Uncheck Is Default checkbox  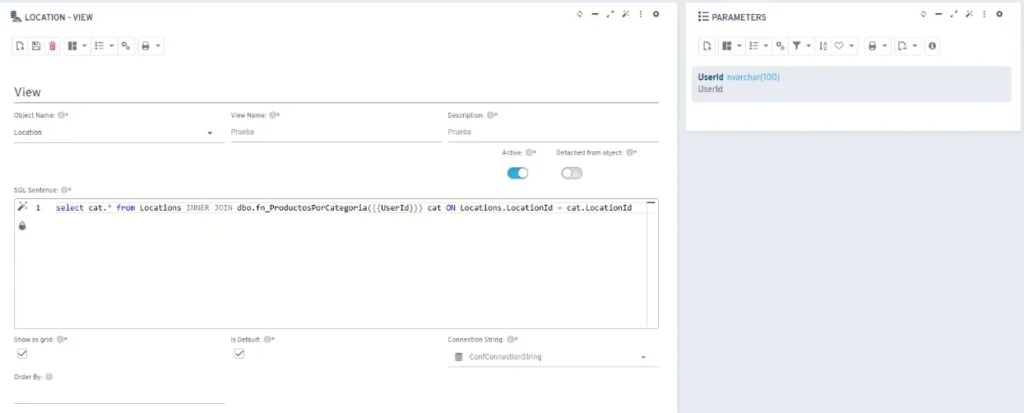pyautogui.click(x=239, y=354)
